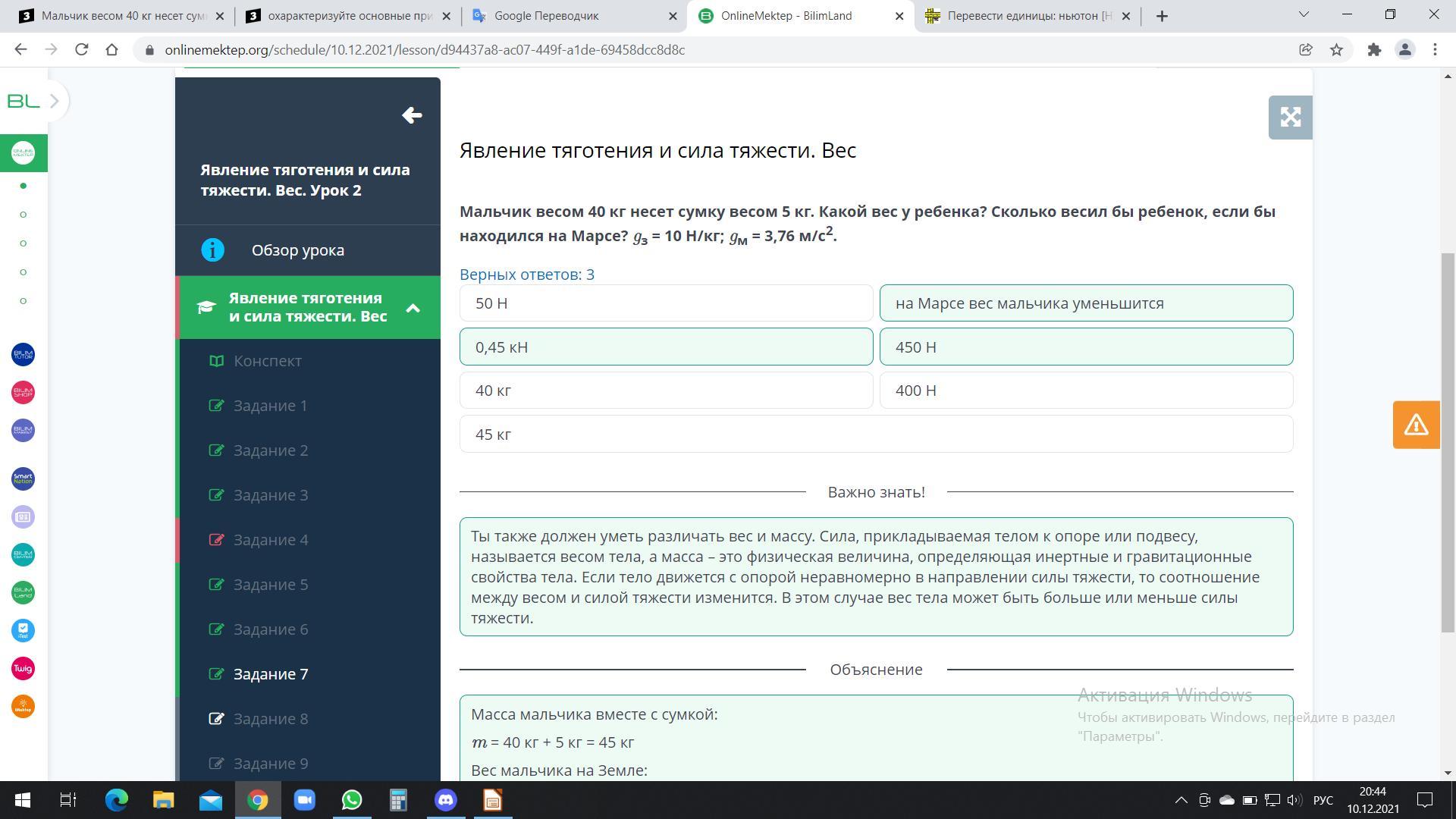1456x819 pixels.
Task: Bookmark this page with star icon
Action: (x=1336, y=49)
